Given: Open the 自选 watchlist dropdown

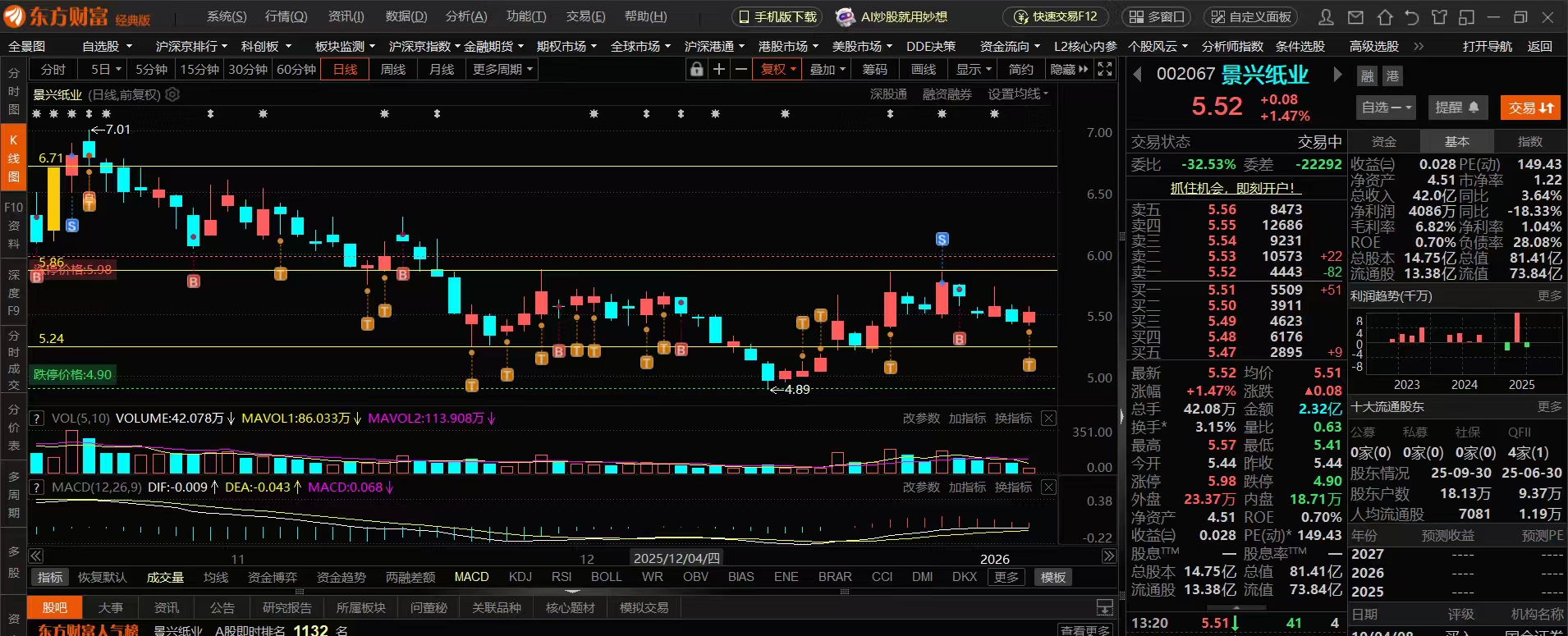Looking at the screenshot, I should click(x=1387, y=108).
